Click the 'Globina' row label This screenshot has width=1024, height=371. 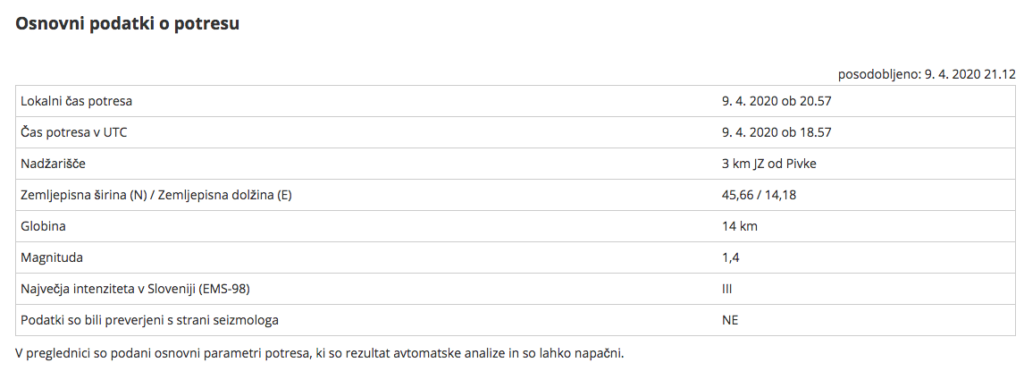point(43,227)
